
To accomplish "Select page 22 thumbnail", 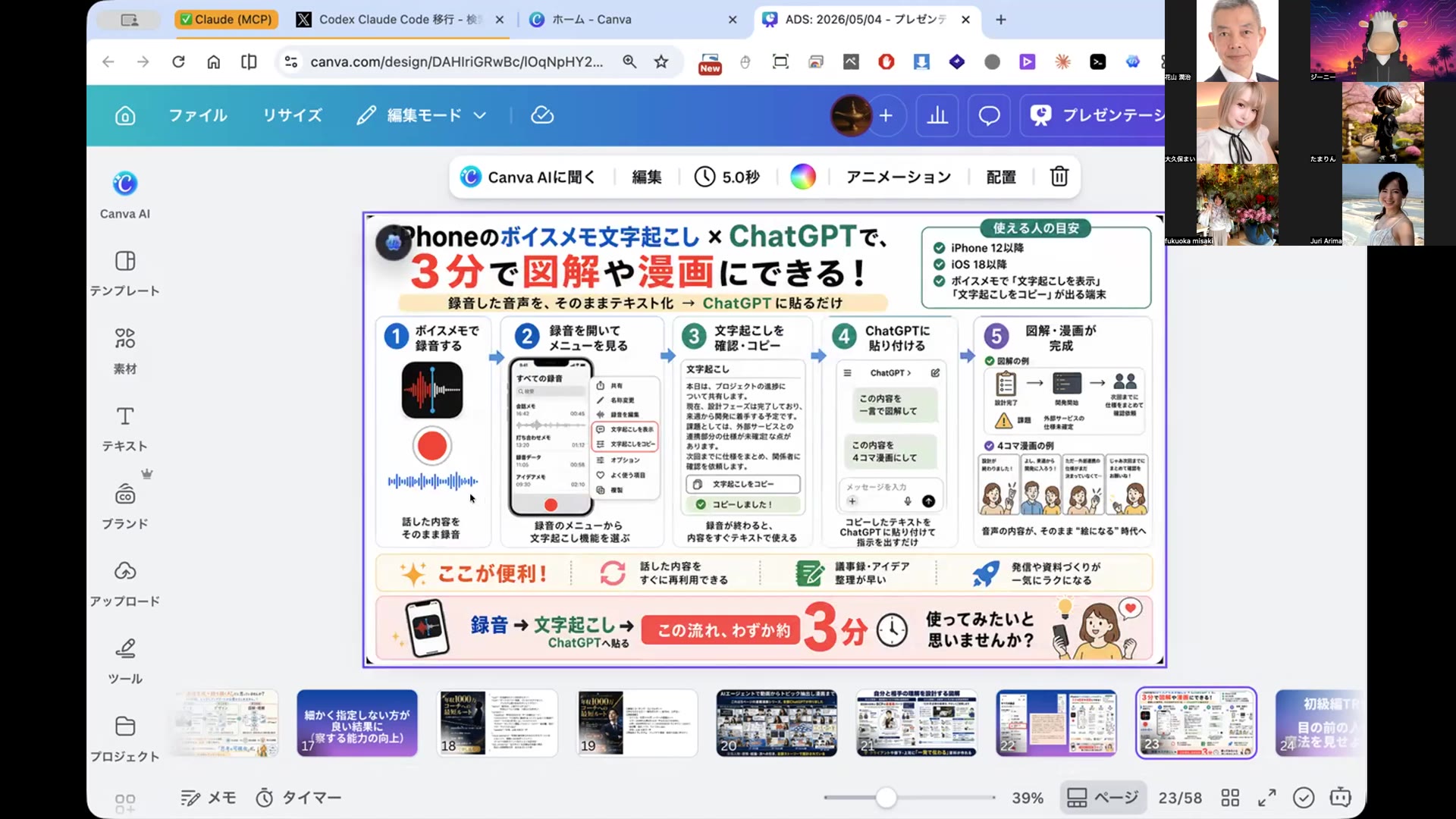I will (x=1056, y=723).
